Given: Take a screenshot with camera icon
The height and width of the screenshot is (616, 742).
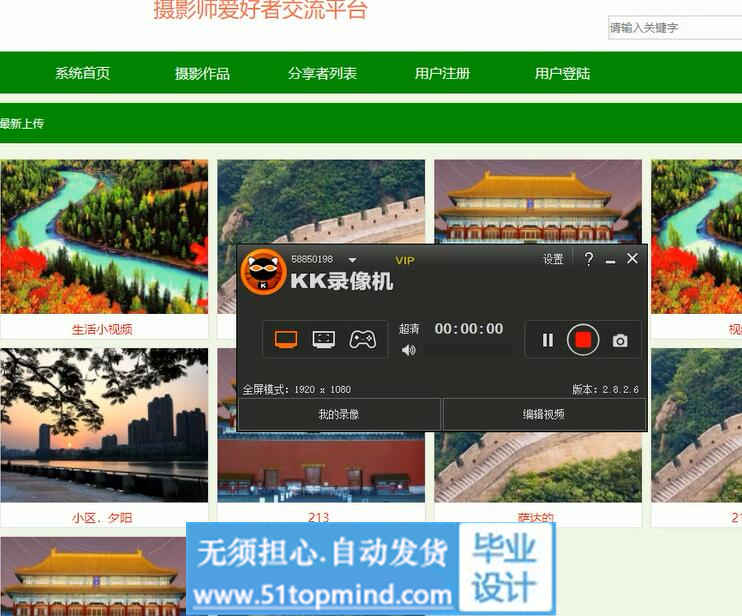Looking at the screenshot, I should click(x=620, y=341).
